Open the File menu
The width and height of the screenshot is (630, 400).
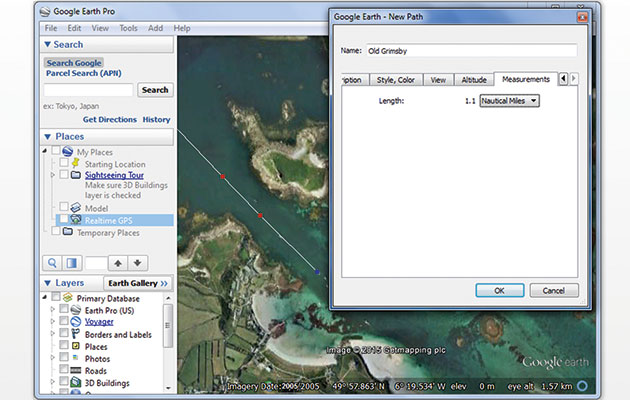(x=51, y=28)
